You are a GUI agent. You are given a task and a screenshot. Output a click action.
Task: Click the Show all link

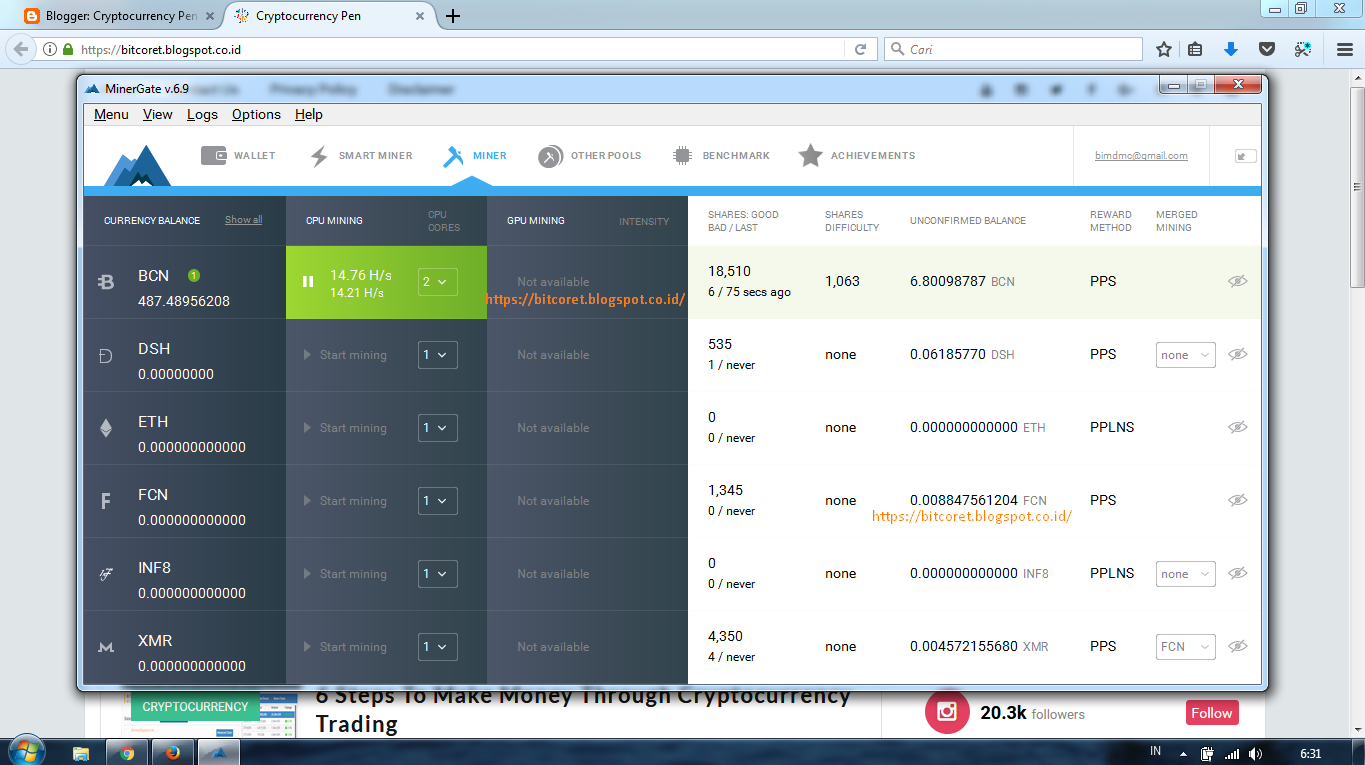[x=243, y=219]
